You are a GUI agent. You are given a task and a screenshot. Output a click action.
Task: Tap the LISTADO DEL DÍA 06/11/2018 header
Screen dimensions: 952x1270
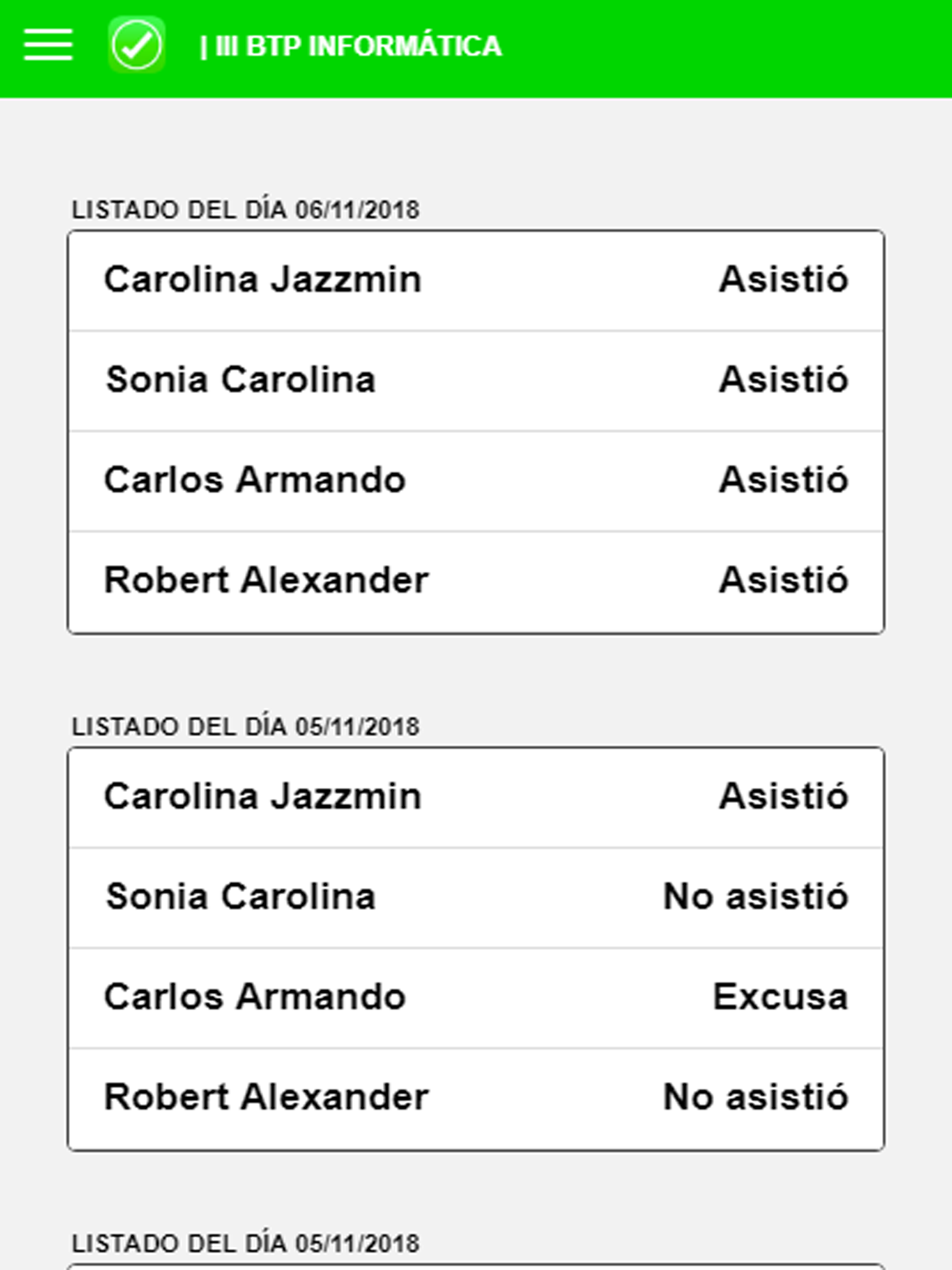246,210
